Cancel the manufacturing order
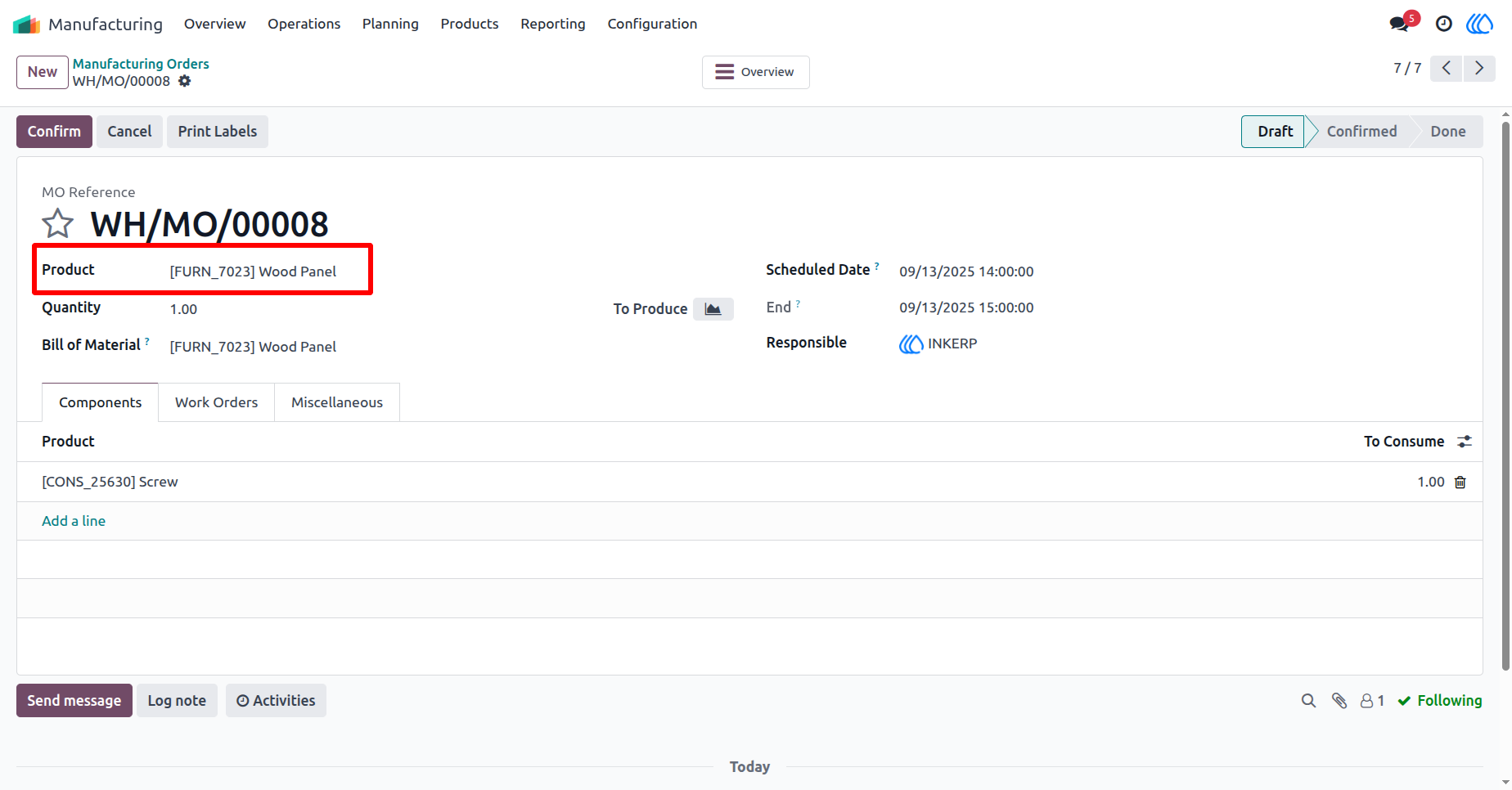Screen dimensions: 1512x790 point(129,132)
